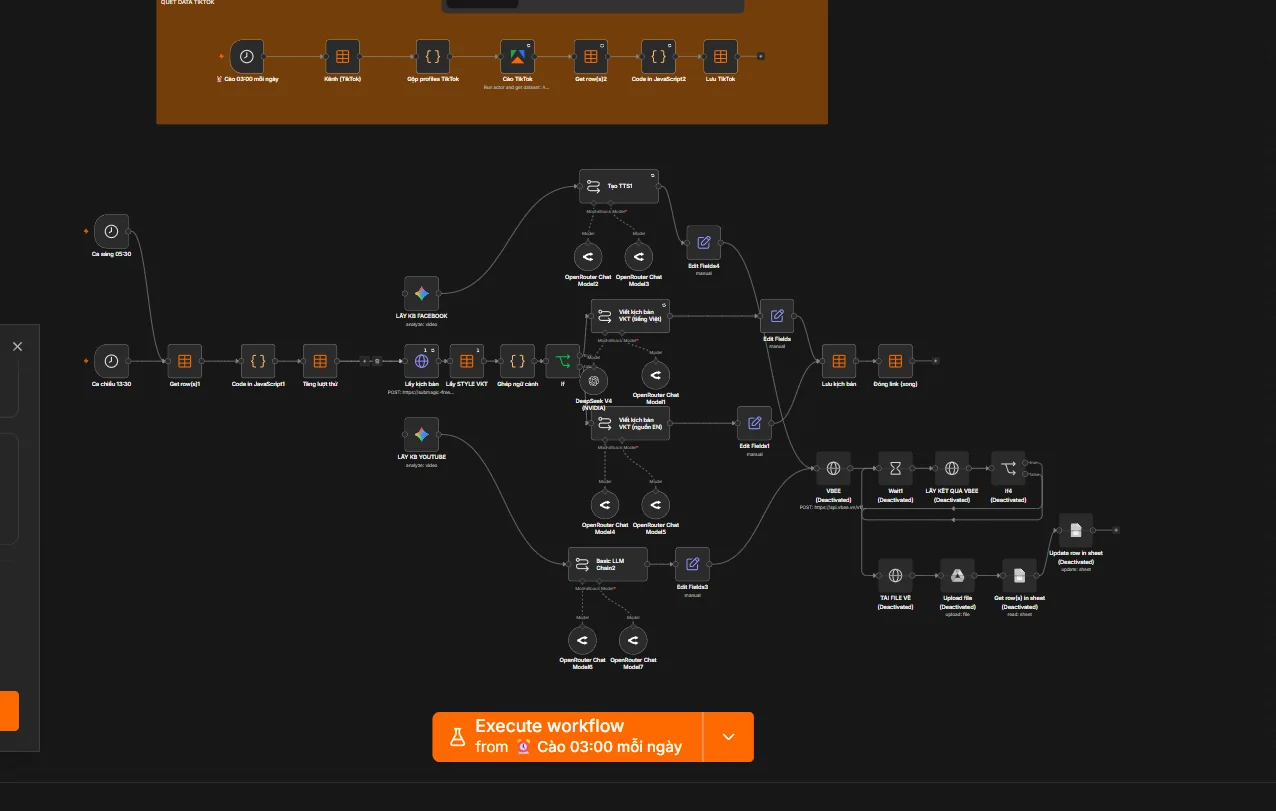1276x811 pixels.
Task: Click the 'Lưu kịch bản' sheet node
Action: coord(838,361)
